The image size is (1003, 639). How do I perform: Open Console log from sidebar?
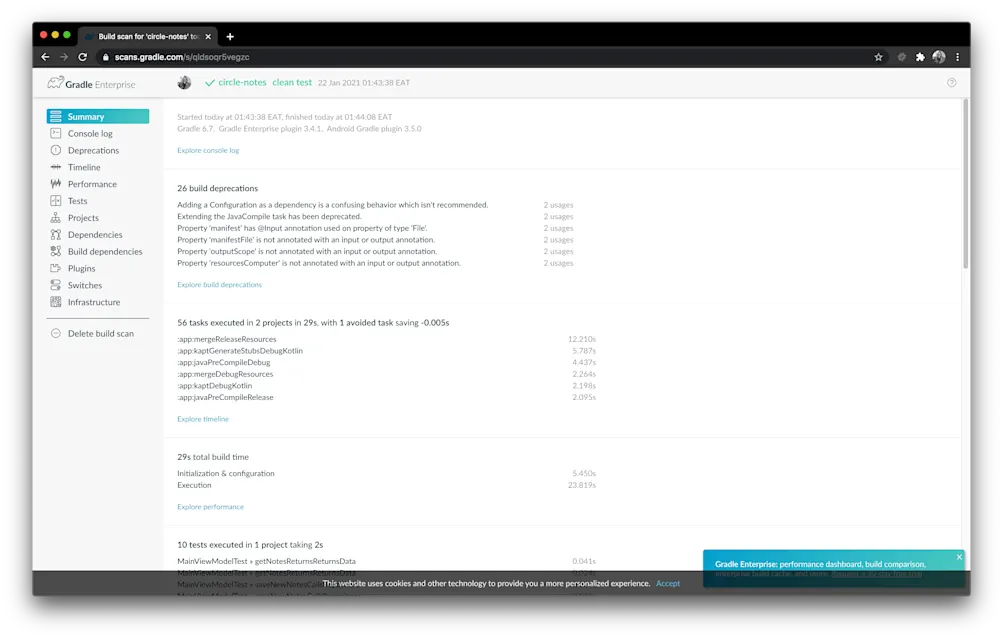[x=90, y=133]
